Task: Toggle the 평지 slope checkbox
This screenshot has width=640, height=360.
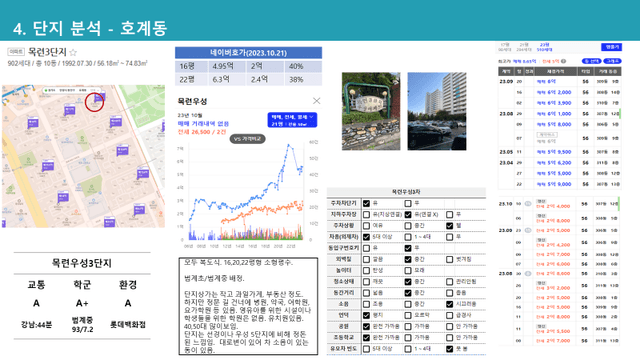Action: (367, 315)
